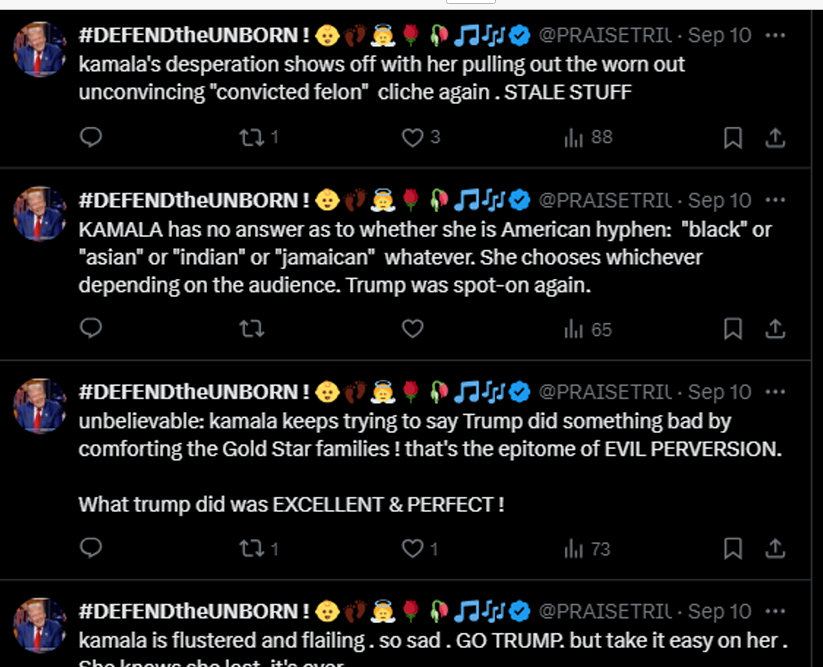
Task: Reply to the "convicted felon" tweet
Action: point(91,138)
